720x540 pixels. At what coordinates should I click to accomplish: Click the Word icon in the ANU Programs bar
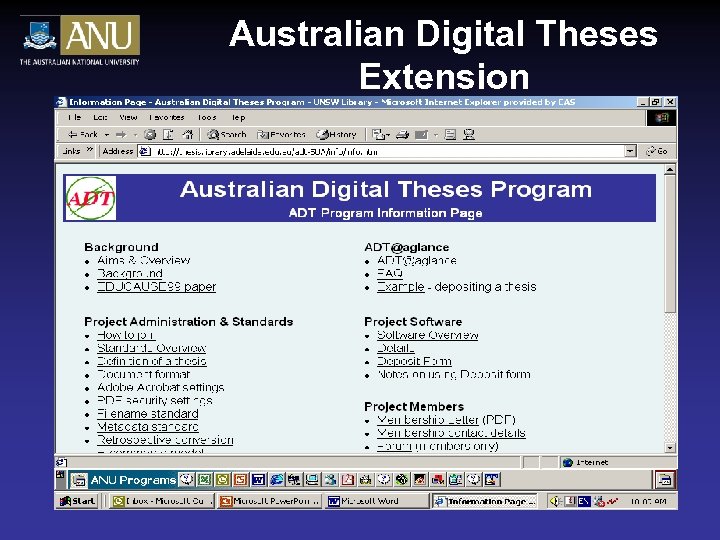pos(259,480)
